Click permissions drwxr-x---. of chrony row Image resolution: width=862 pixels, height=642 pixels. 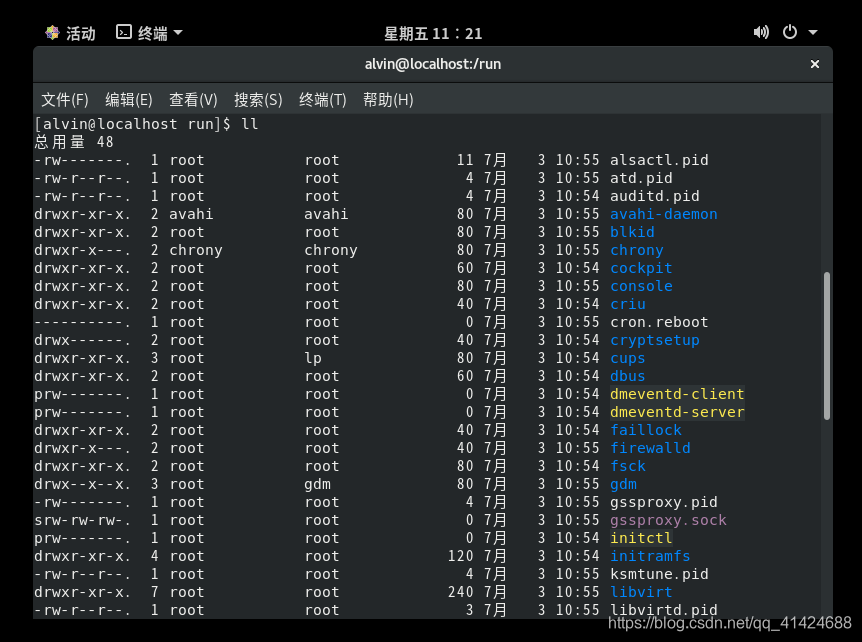click(x=83, y=251)
